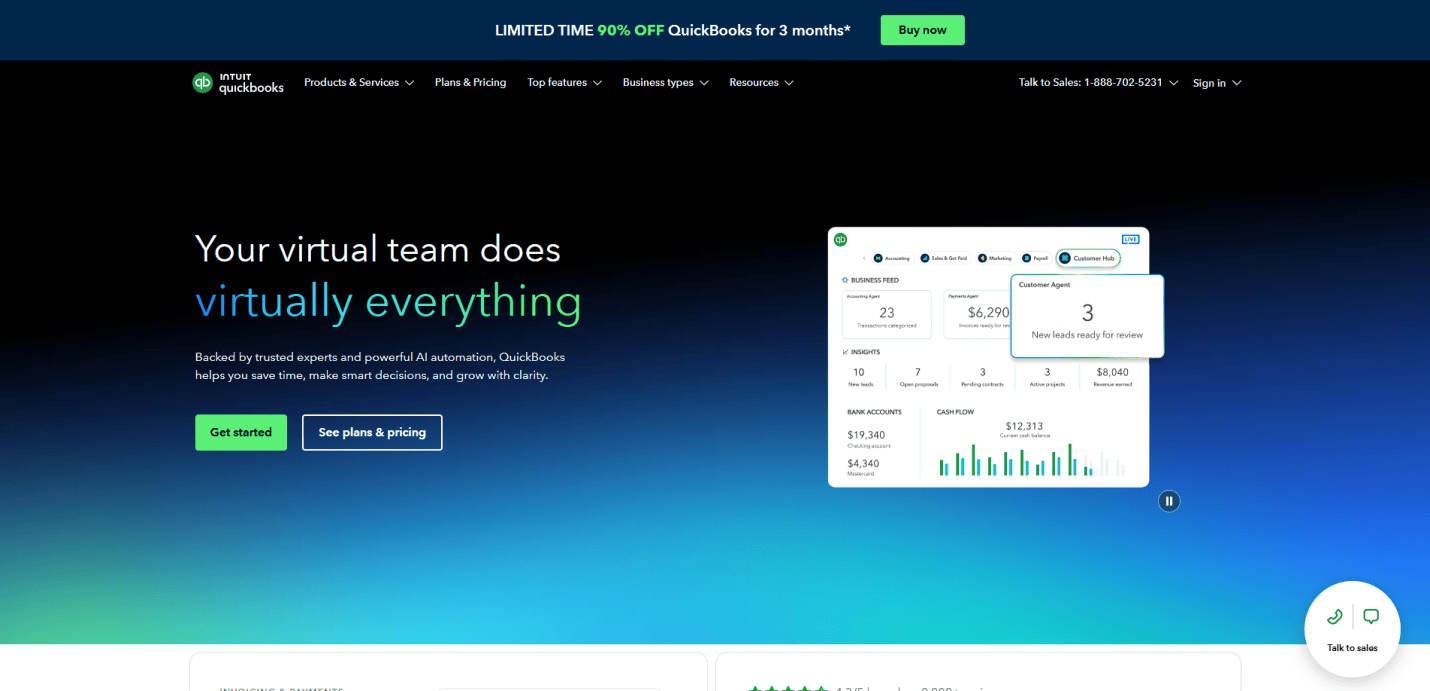The height and width of the screenshot is (691, 1430).
Task: Select the Marketing pill in dashboard preview
Action: tap(996, 258)
